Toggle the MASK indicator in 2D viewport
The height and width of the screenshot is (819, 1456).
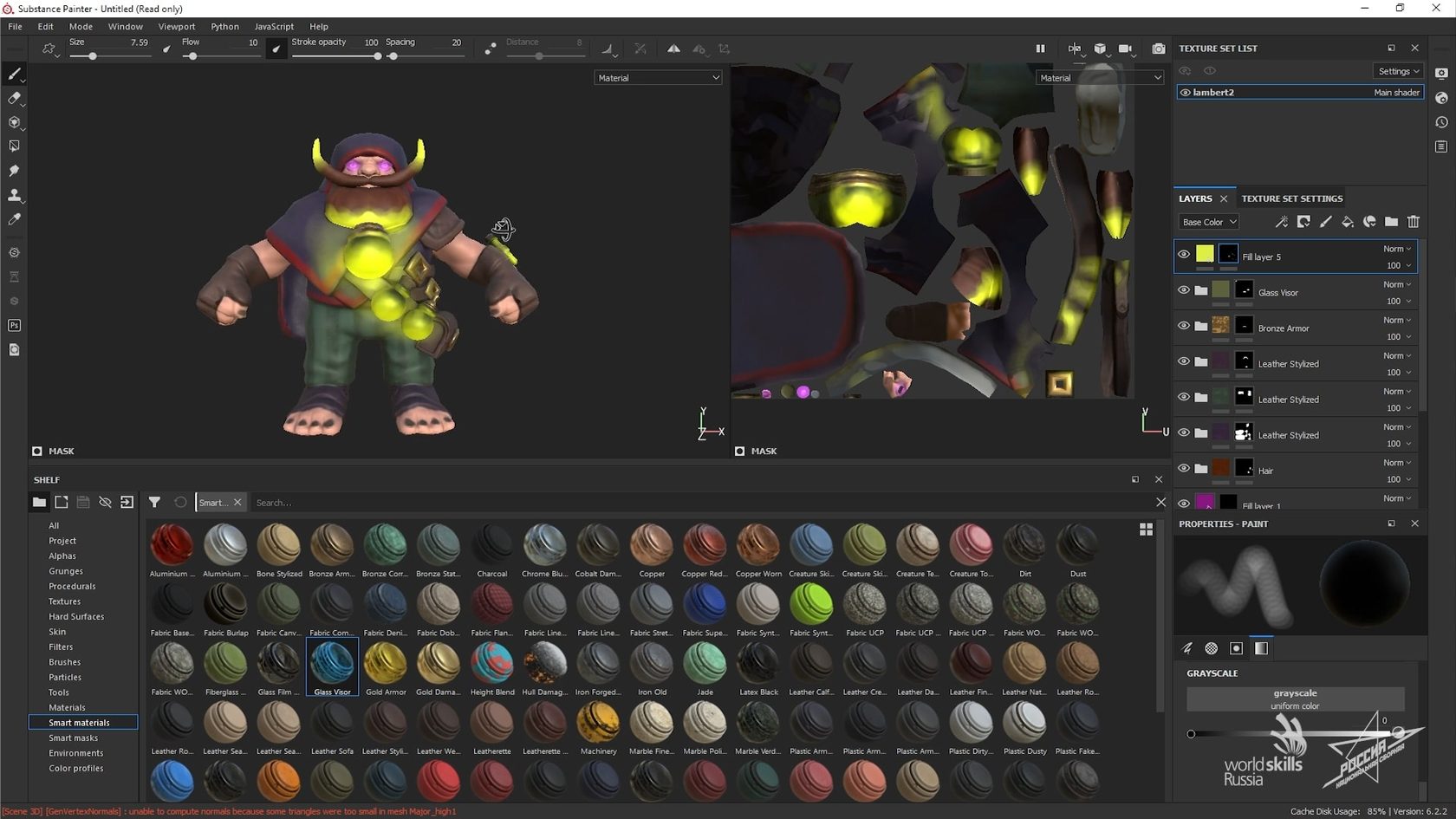(739, 451)
